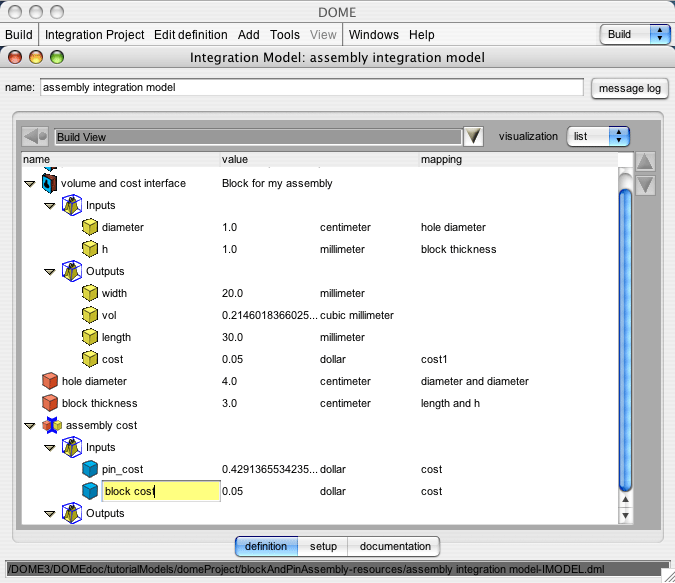
Task: Click the Inputs group icon under assembly cost
Action: [71, 447]
